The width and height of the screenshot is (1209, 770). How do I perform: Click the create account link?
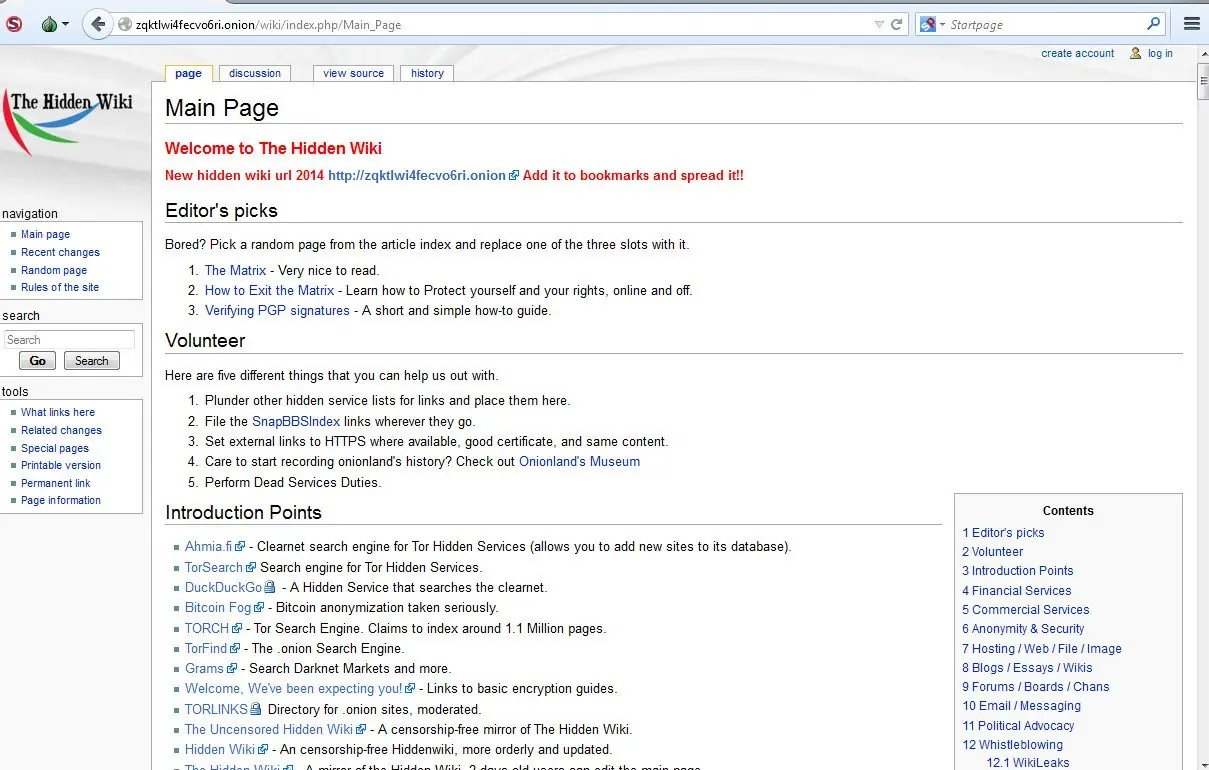pos(1077,53)
